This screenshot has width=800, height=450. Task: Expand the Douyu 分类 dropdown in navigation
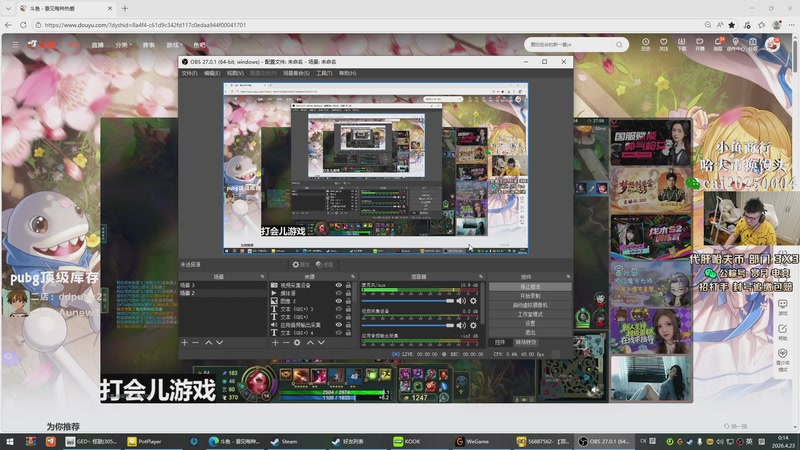tap(123, 45)
